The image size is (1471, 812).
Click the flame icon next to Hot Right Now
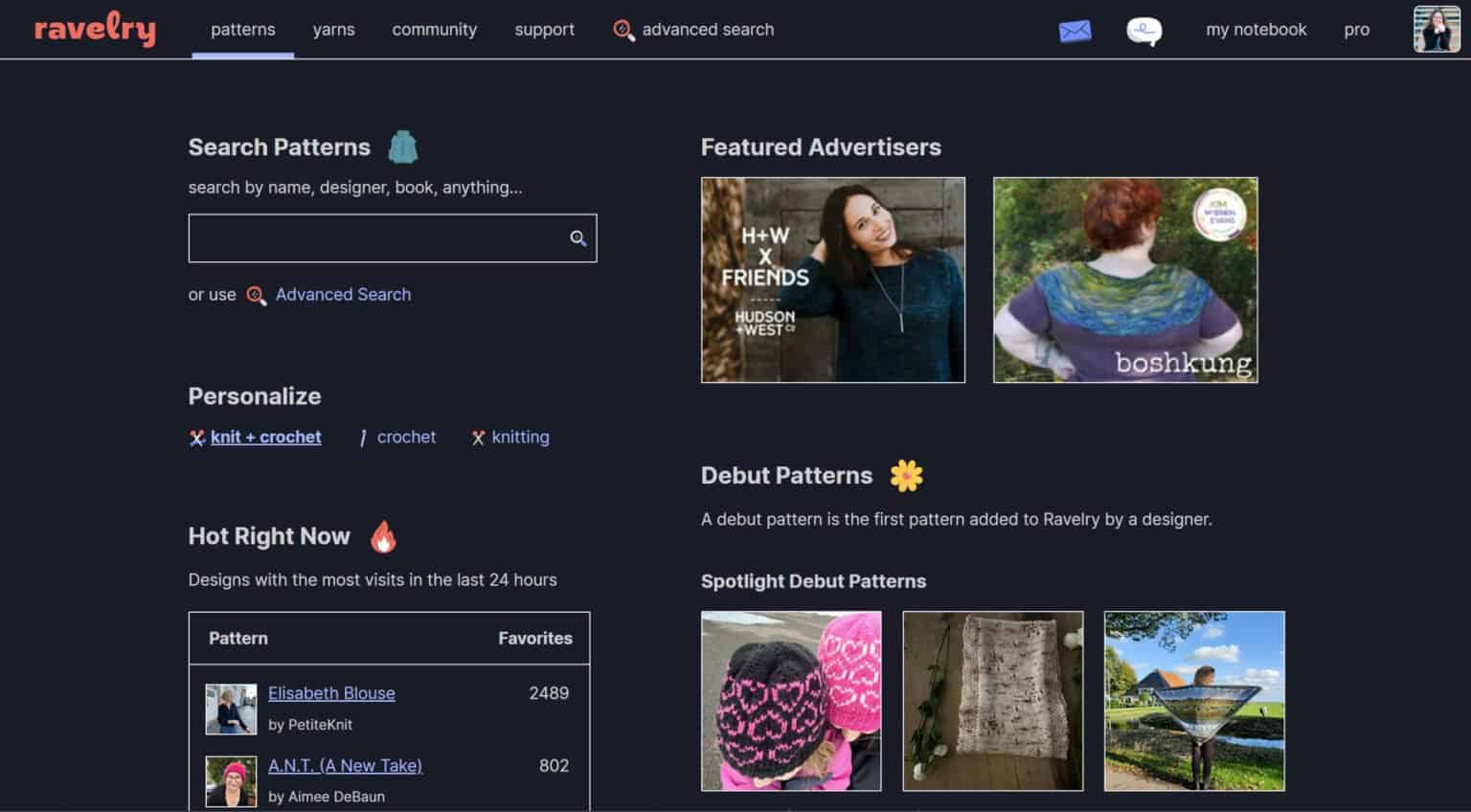tap(385, 537)
